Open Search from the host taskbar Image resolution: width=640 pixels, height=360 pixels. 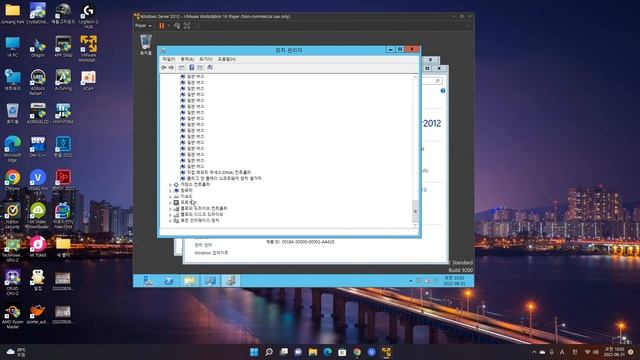click(x=269, y=352)
